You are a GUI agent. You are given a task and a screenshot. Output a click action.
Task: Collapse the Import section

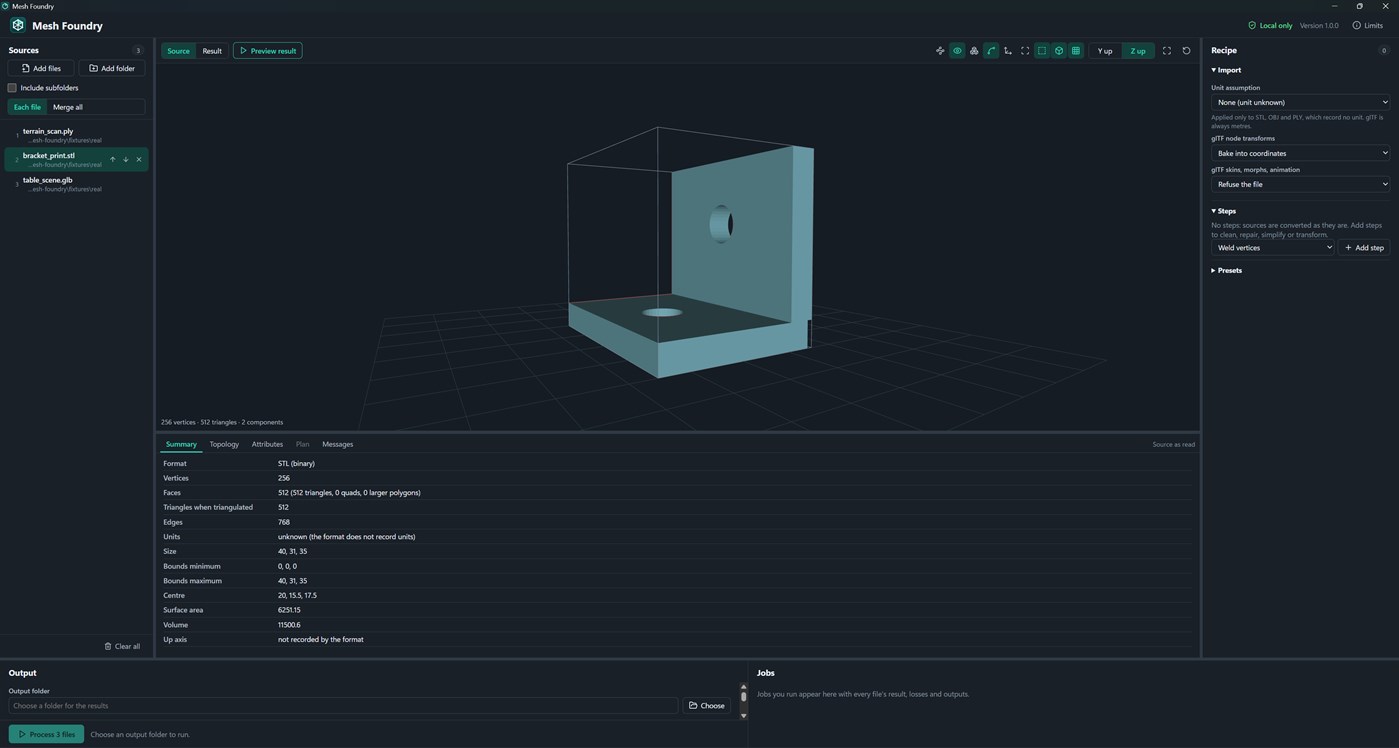tap(1226, 70)
